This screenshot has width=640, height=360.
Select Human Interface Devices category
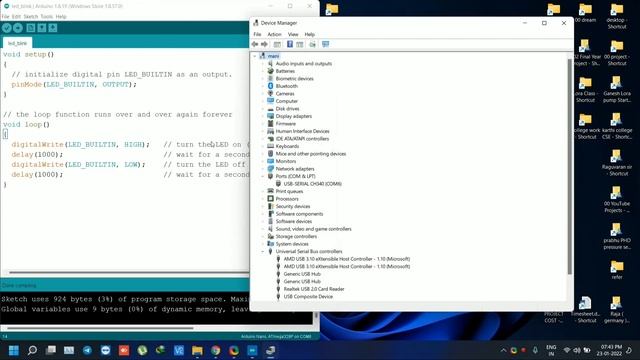(x=302, y=131)
